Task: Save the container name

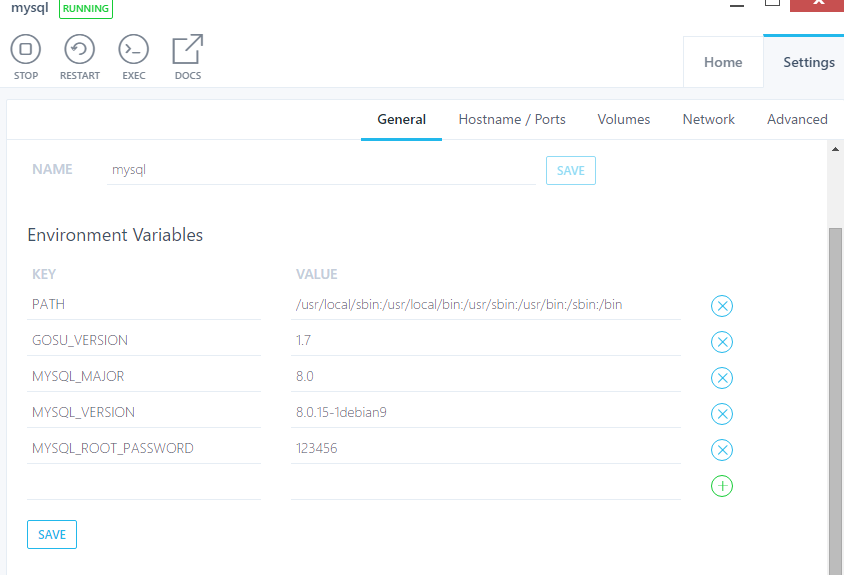Action: point(571,171)
